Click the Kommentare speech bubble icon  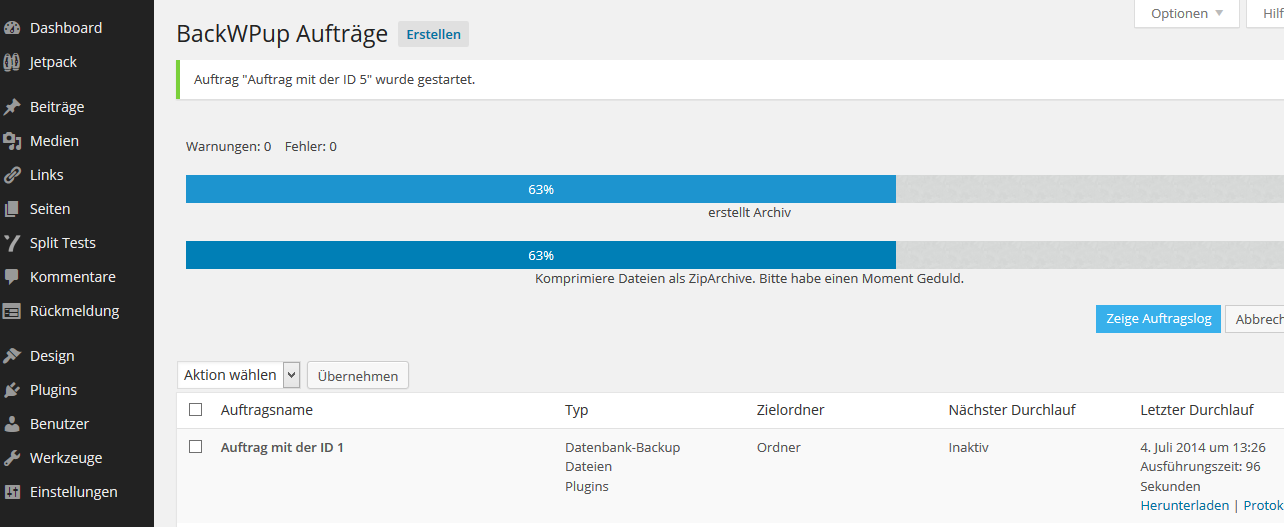12,277
